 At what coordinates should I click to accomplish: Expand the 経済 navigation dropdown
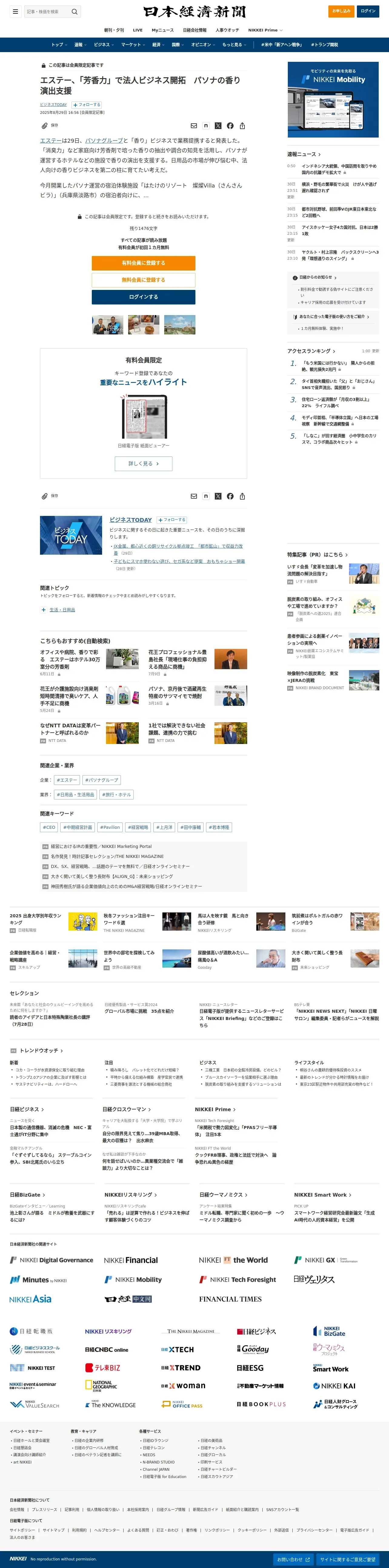pos(158,45)
